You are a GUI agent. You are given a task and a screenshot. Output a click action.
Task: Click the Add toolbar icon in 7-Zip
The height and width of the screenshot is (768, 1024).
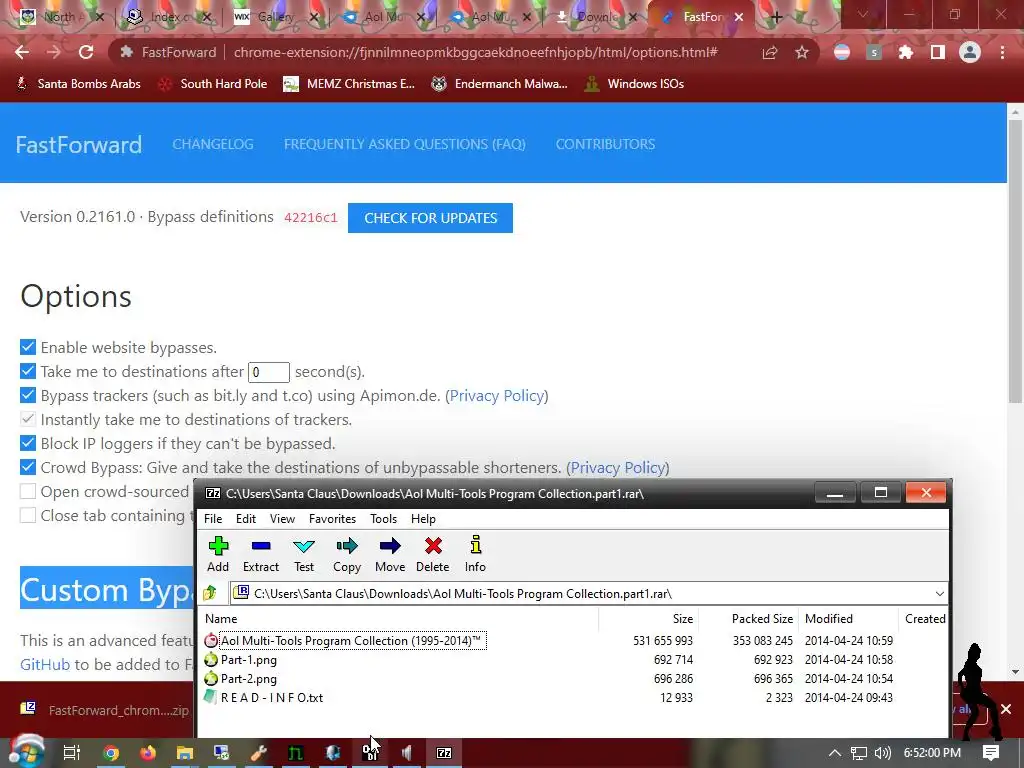pos(218,554)
